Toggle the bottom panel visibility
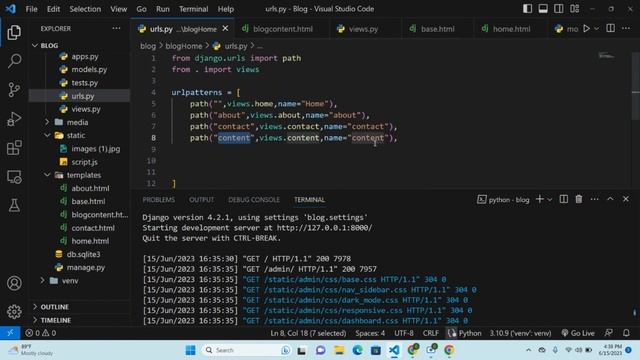The width and height of the screenshot is (640, 360). (x=543, y=9)
